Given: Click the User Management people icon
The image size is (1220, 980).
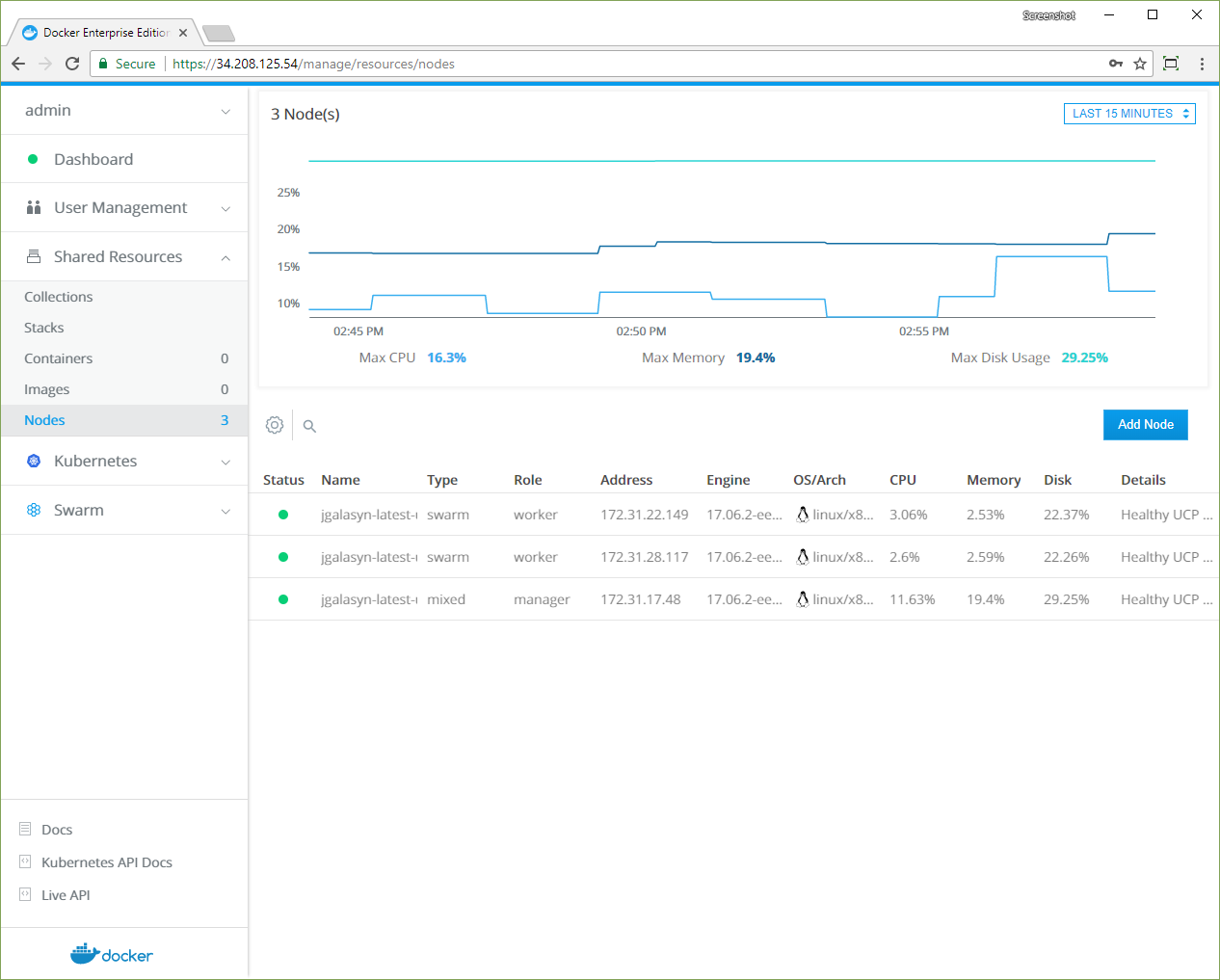Looking at the screenshot, I should 34,207.
